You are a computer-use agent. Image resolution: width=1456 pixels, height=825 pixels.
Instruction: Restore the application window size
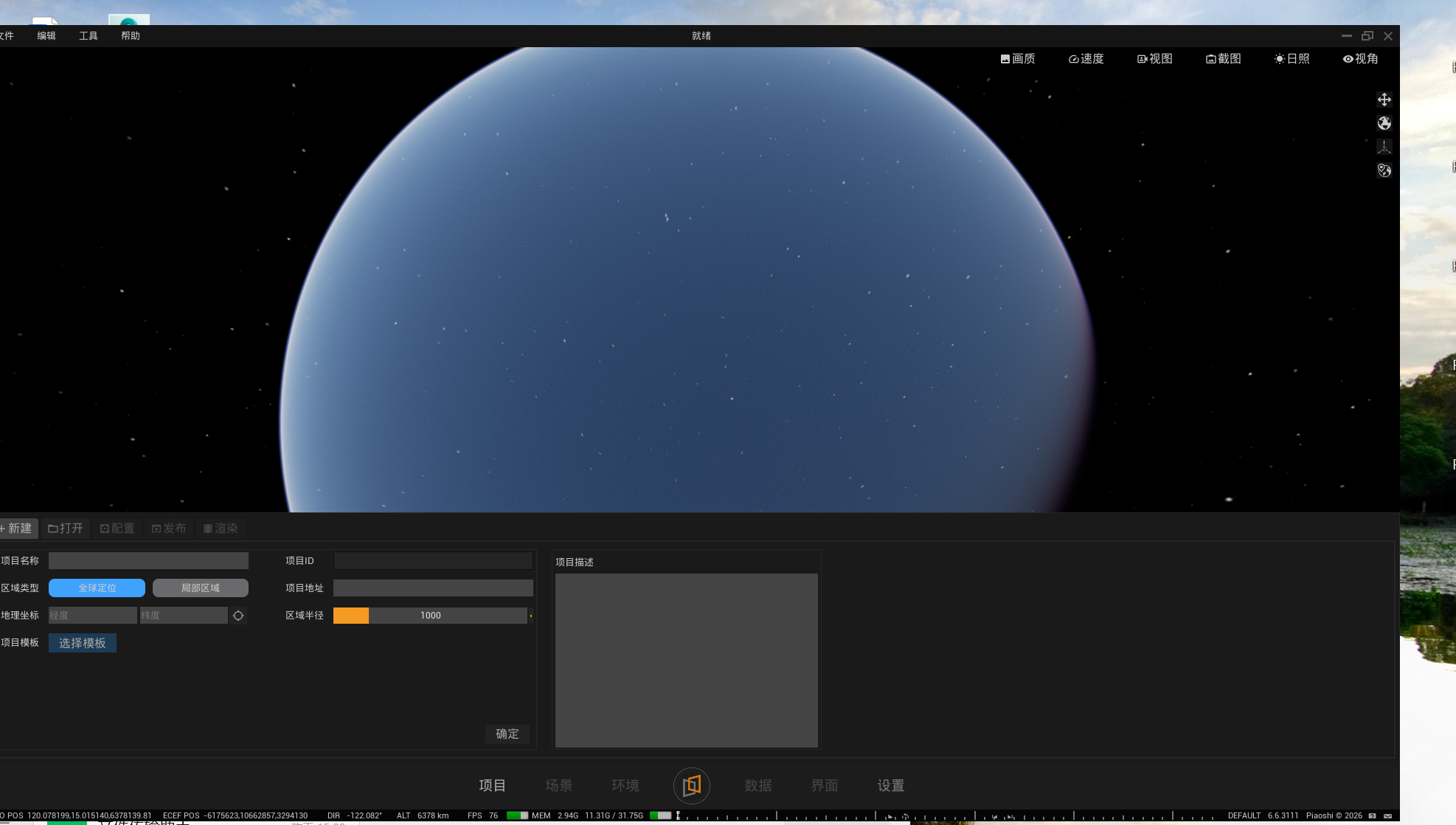[x=1367, y=36]
